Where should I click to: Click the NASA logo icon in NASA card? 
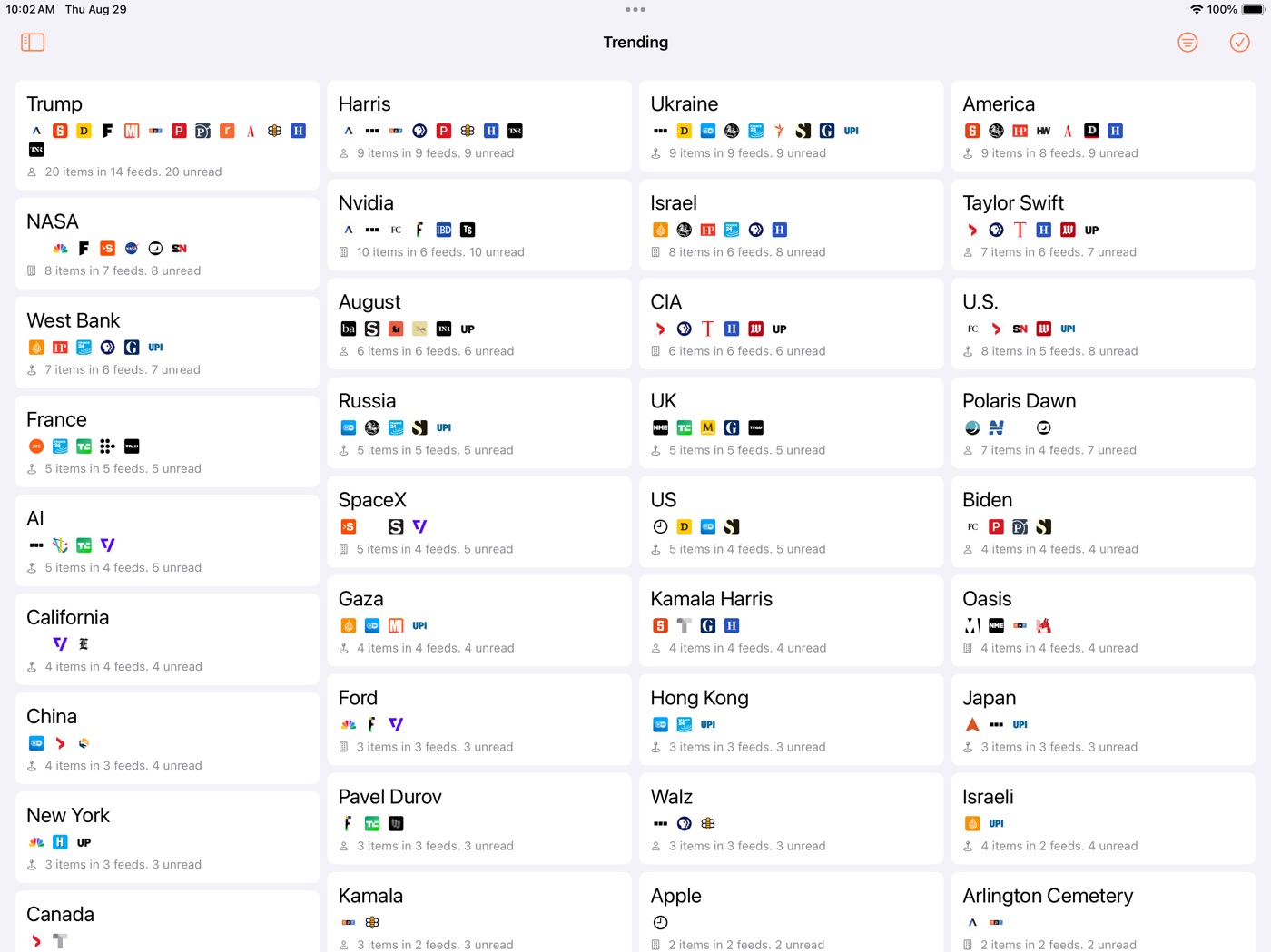pyautogui.click(x=132, y=249)
